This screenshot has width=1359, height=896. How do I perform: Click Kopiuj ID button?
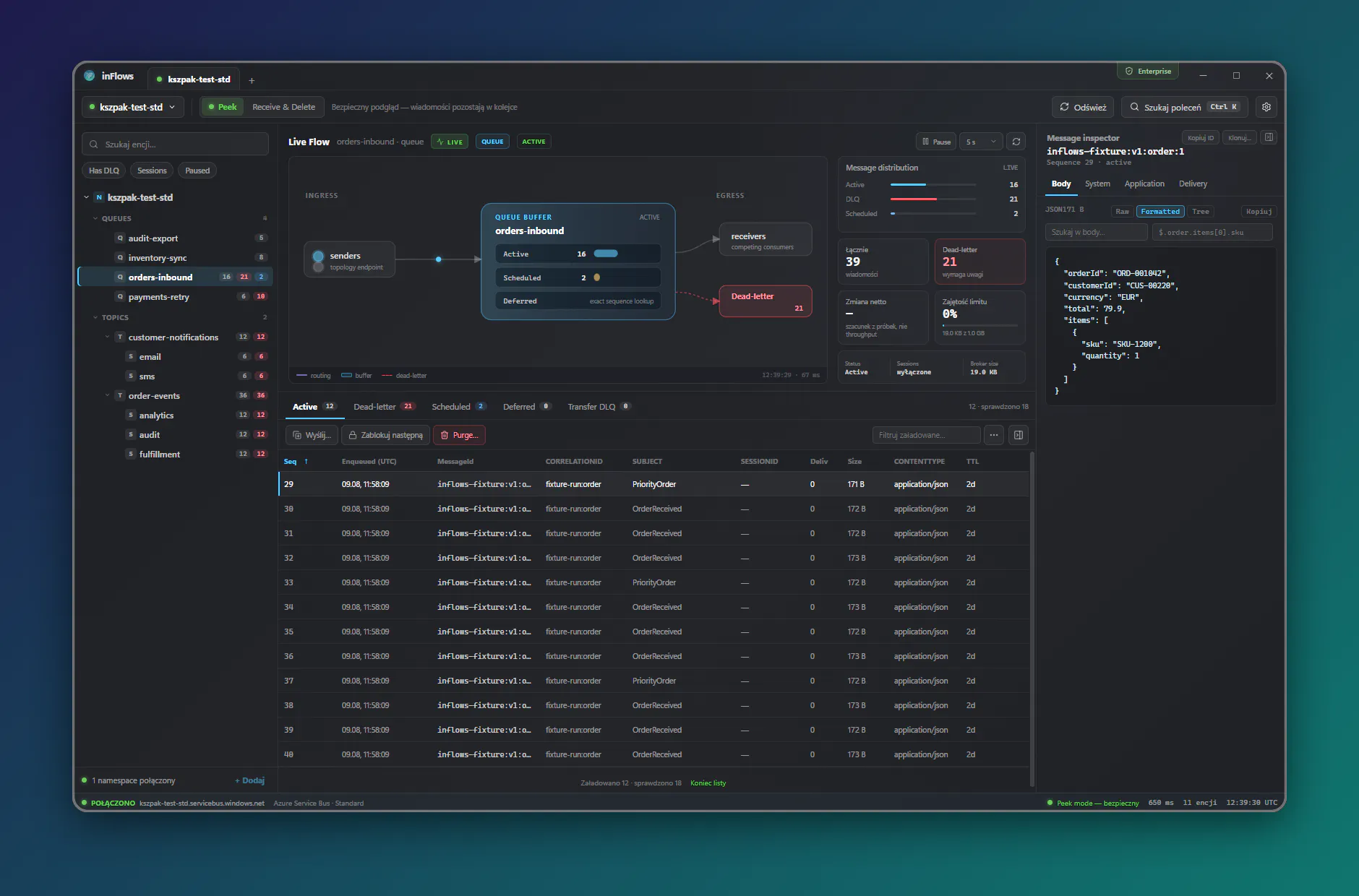point(1201,137)
